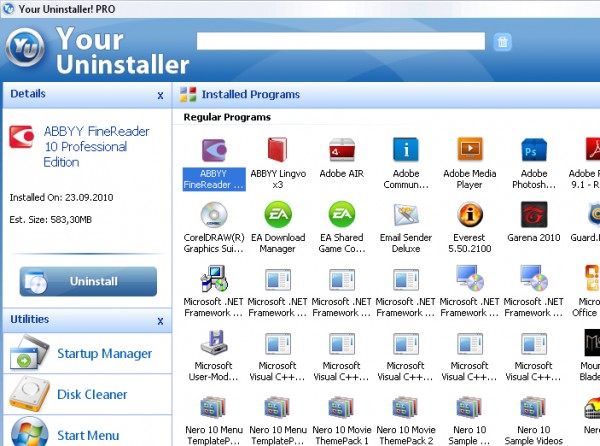The image size is (600, 446).
Task: Select the CorelDRAW(R) Graphics Suite icon
Action: pyautogui.click(x=214, y=214)
